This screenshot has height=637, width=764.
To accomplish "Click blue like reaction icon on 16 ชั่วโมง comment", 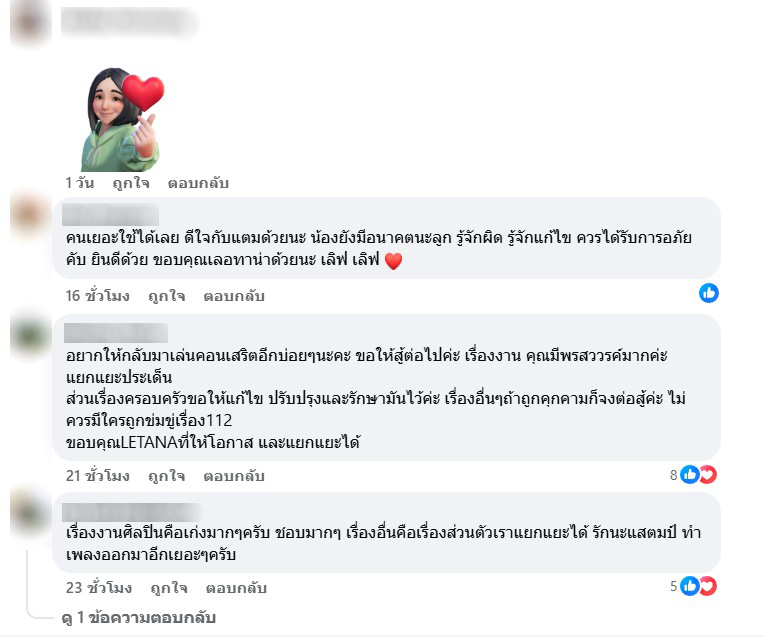I will tap(708, 293).
